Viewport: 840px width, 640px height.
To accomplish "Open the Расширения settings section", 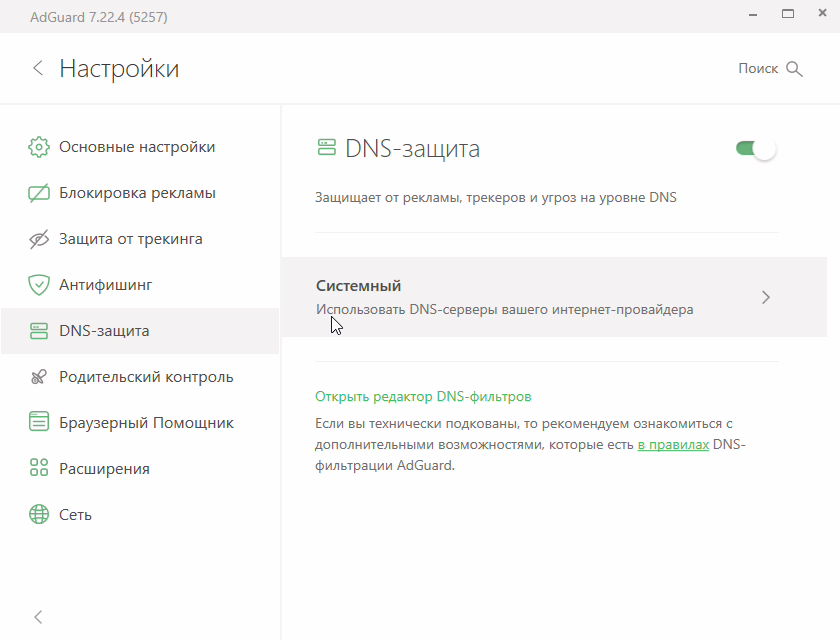I will [x=104, y=469].
